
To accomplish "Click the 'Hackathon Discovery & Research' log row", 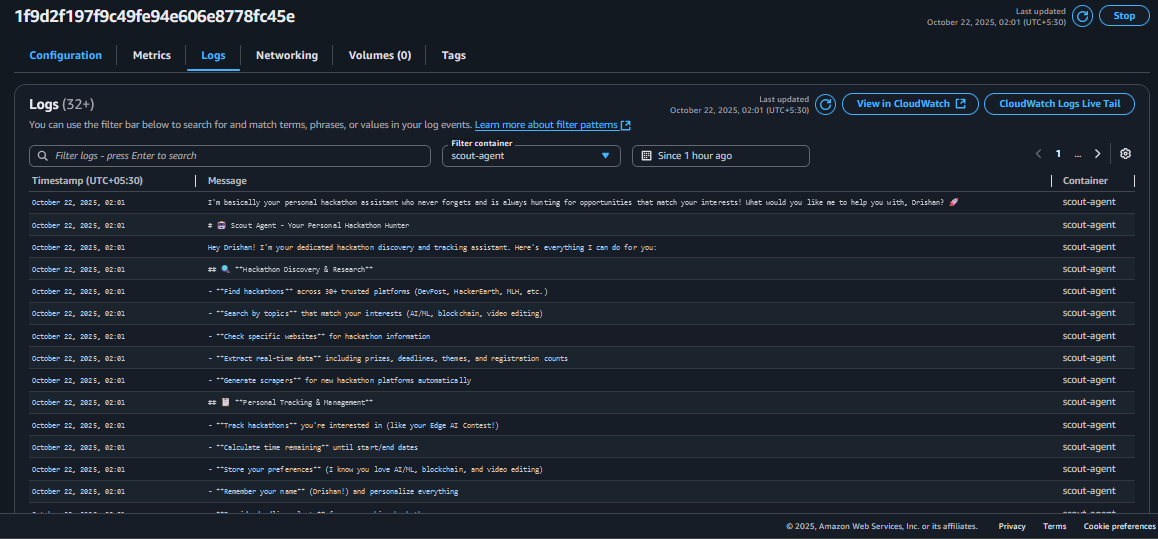I will (x=582, y=270).
